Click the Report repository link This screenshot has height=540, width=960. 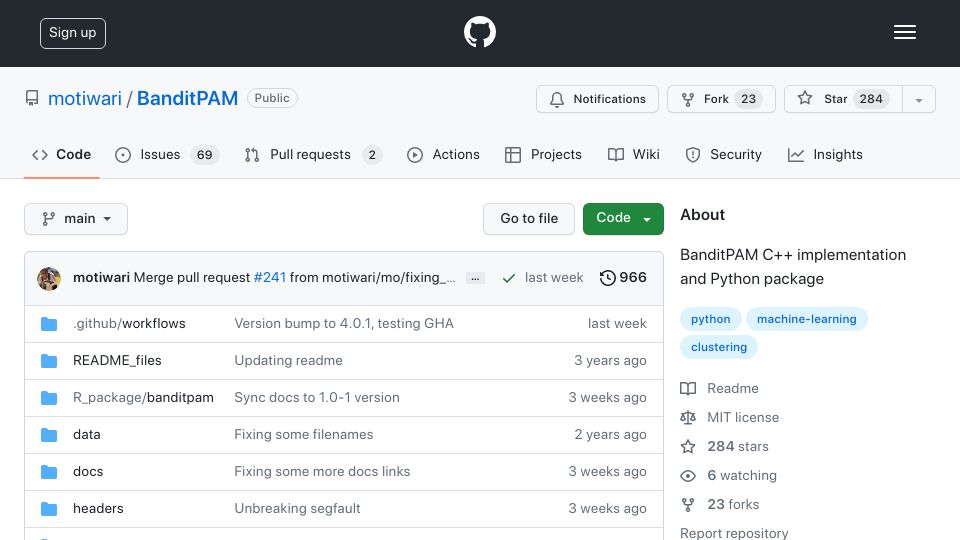(x=734, y=533)
